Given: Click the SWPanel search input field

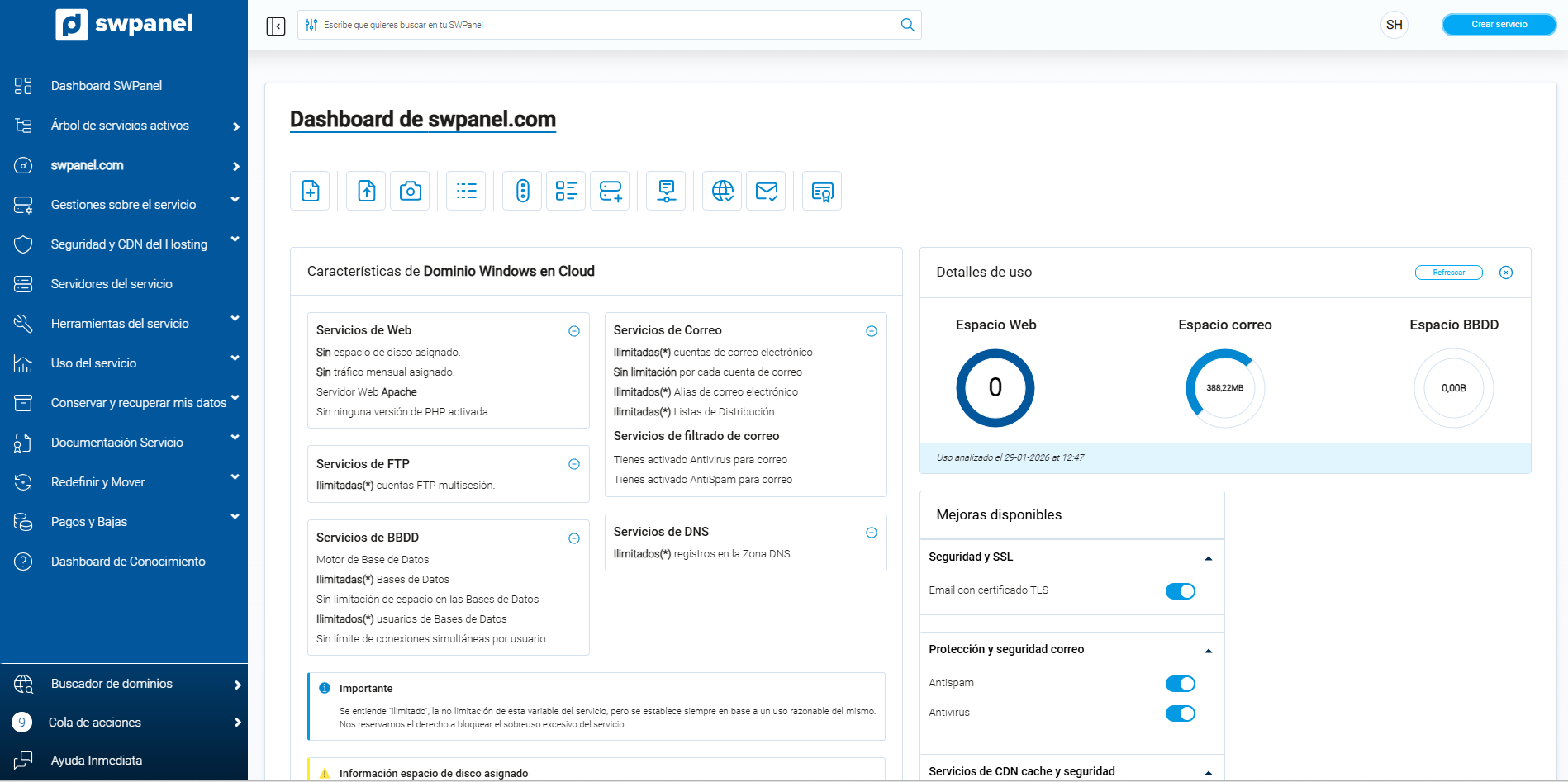Looking at the screenshot, I should pos(607,25).
